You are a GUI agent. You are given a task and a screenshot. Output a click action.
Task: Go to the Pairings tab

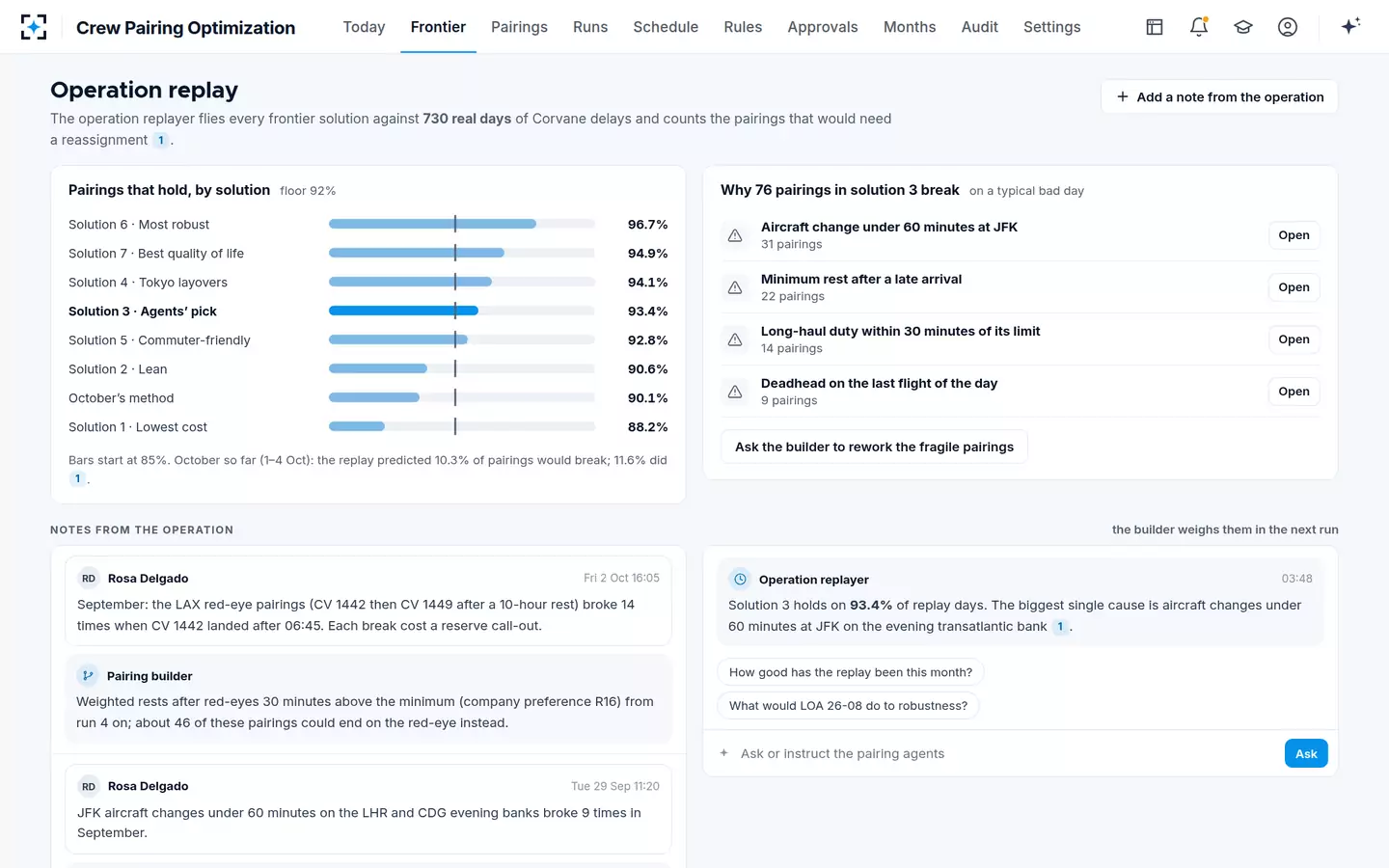click(519, 27)
